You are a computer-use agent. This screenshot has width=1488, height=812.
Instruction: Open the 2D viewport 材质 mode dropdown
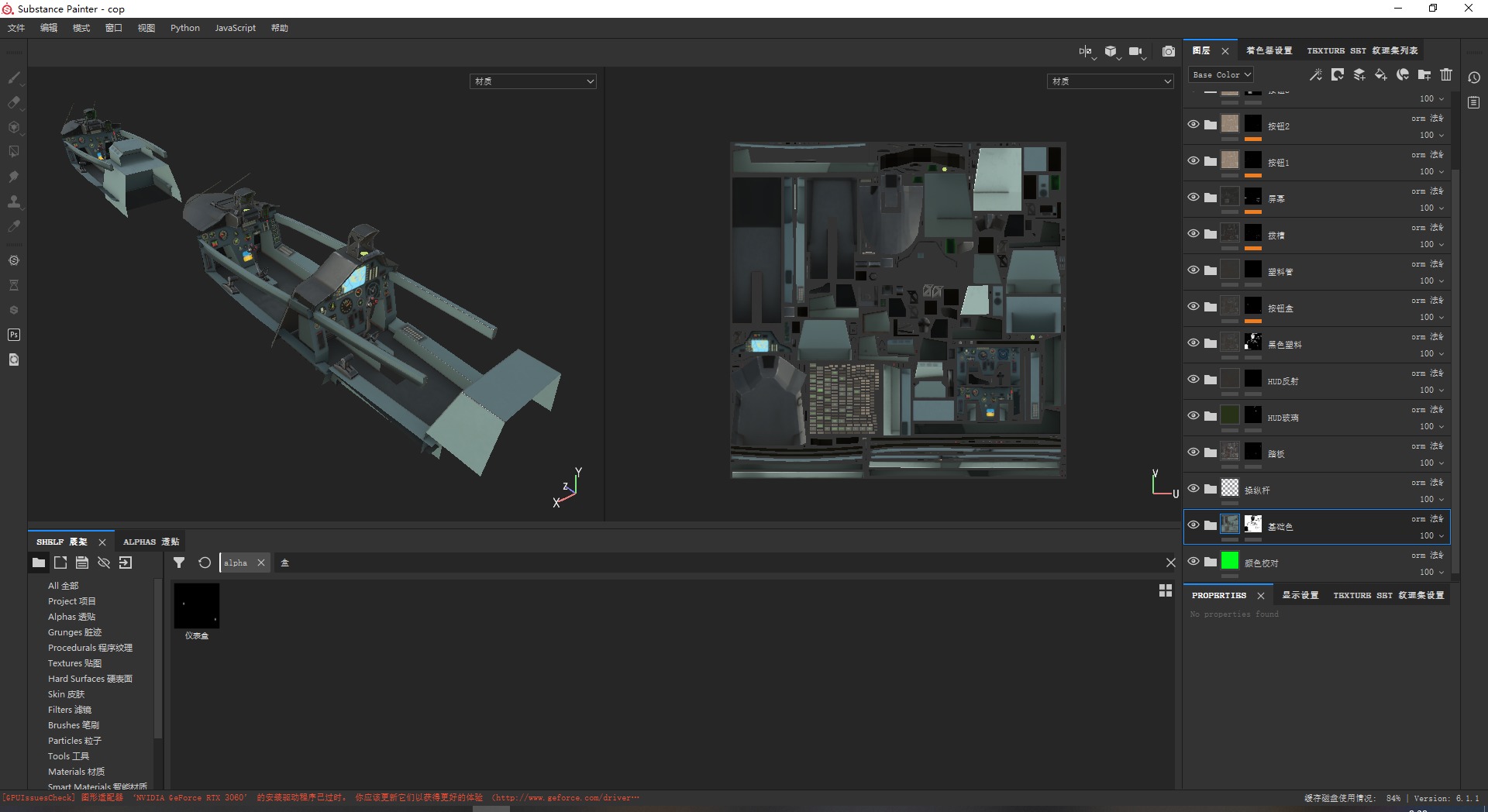click(1110, 81)
